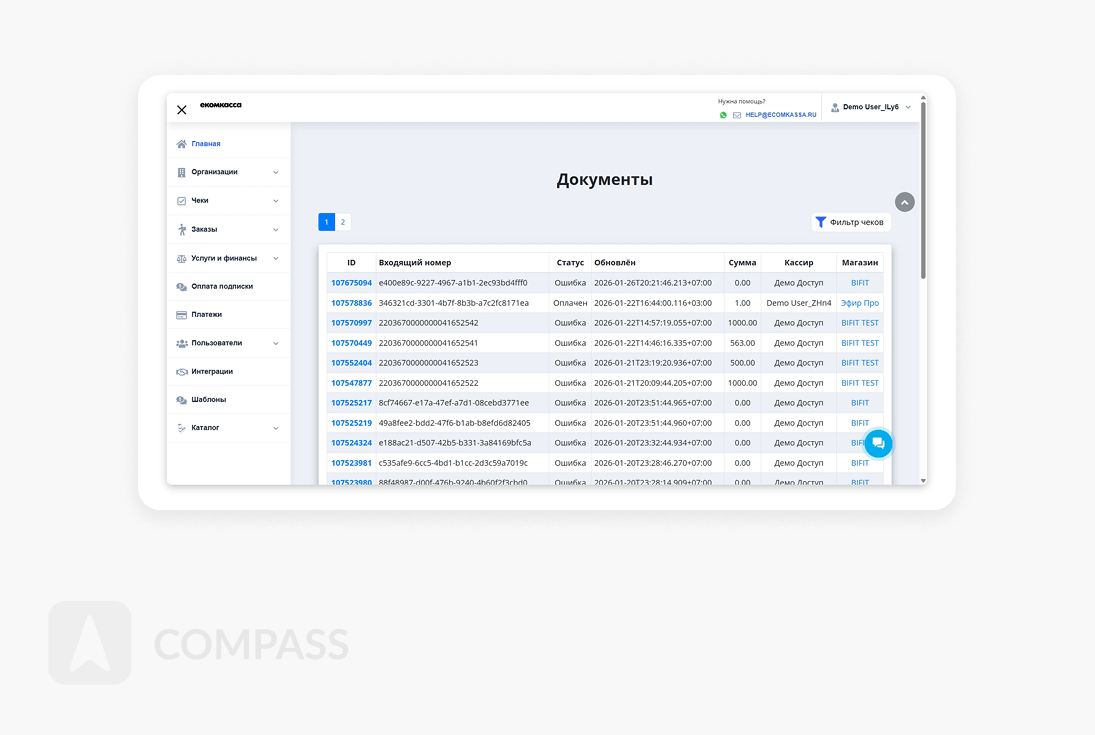Image resolution: width=1095 pixels, height=735 pixels.
Task: Open the Demo User_ILy6 account dropdown
Action: (x=872, y=107)
